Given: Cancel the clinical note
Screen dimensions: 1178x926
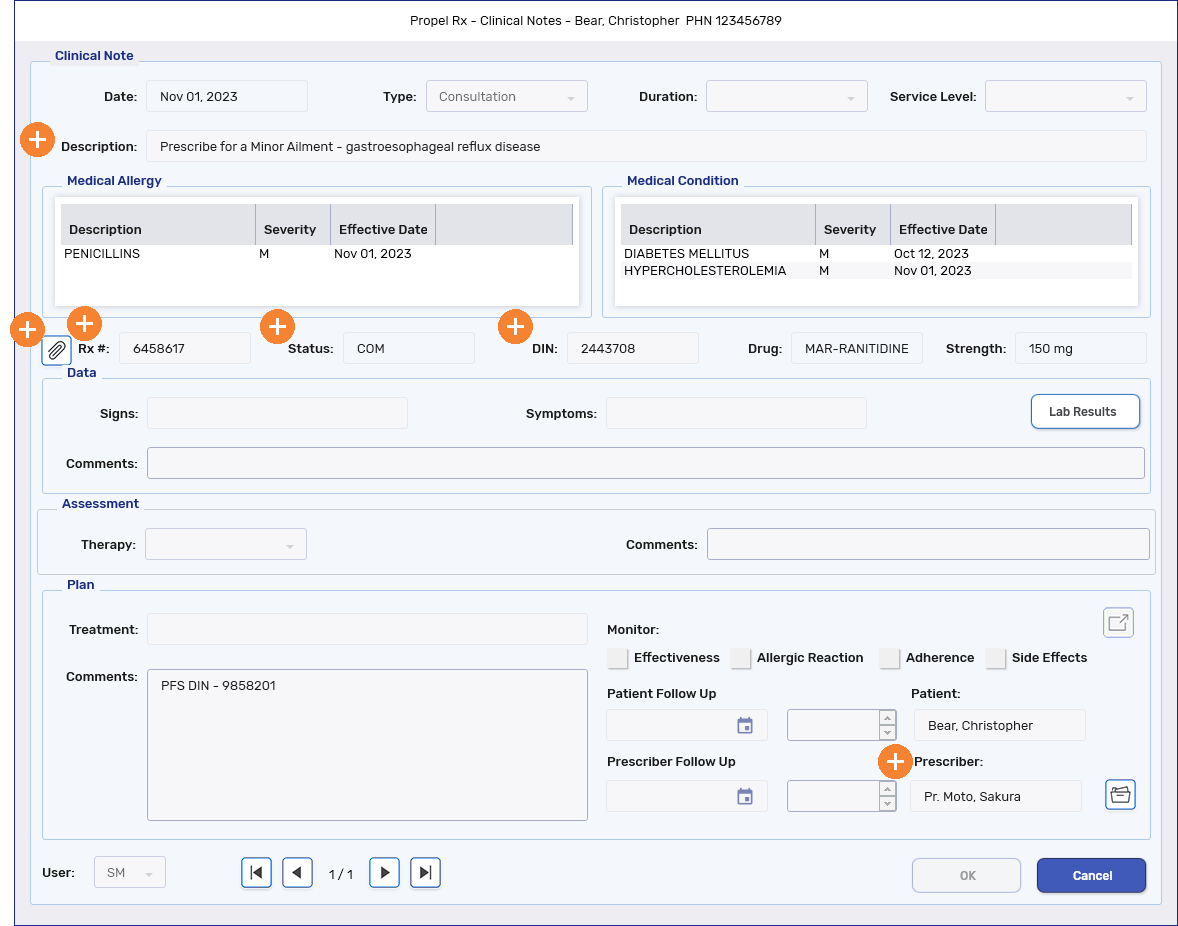Looking at the screenshot, I should 1091,875.
